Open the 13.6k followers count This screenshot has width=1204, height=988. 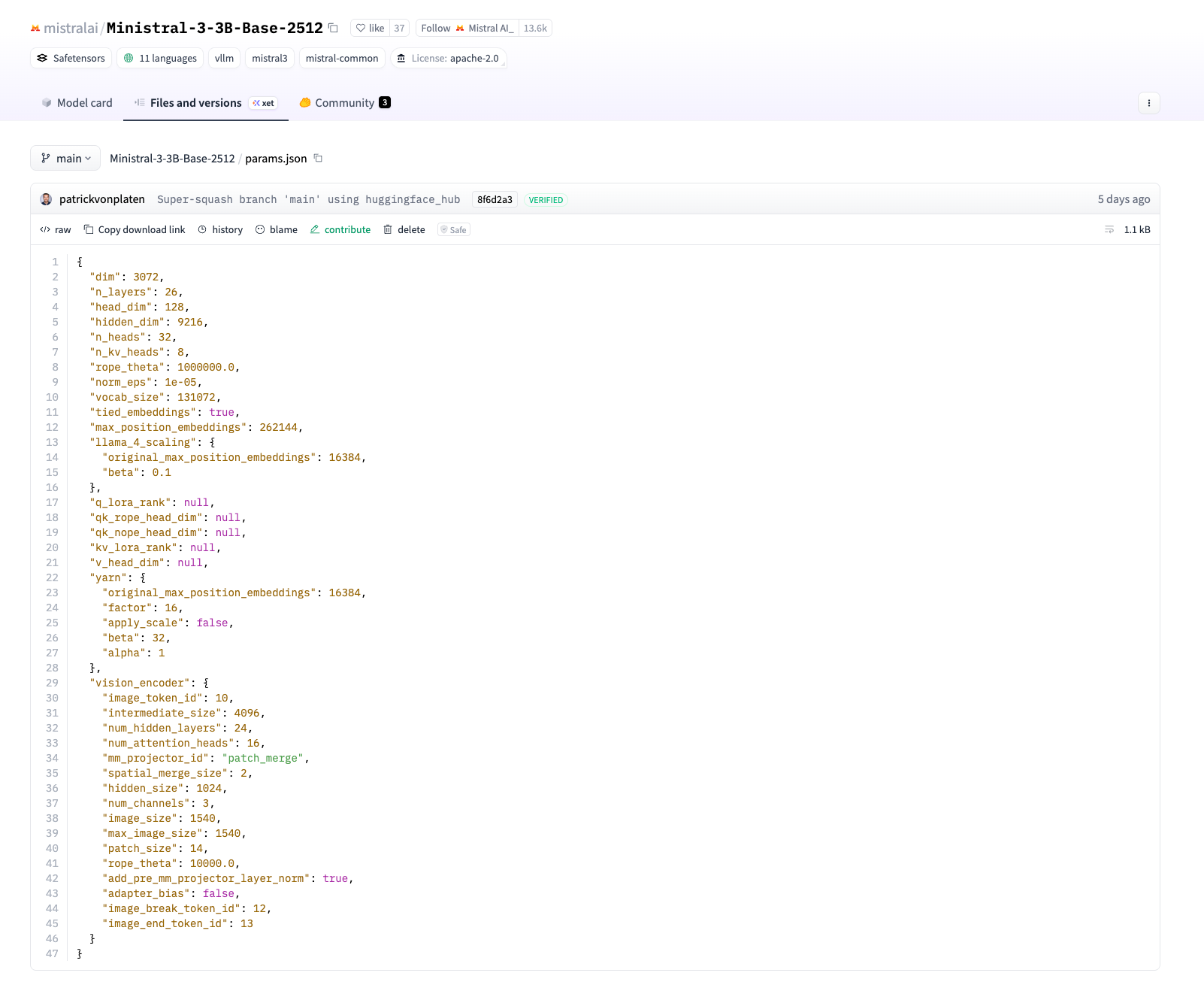click(535, 28)
